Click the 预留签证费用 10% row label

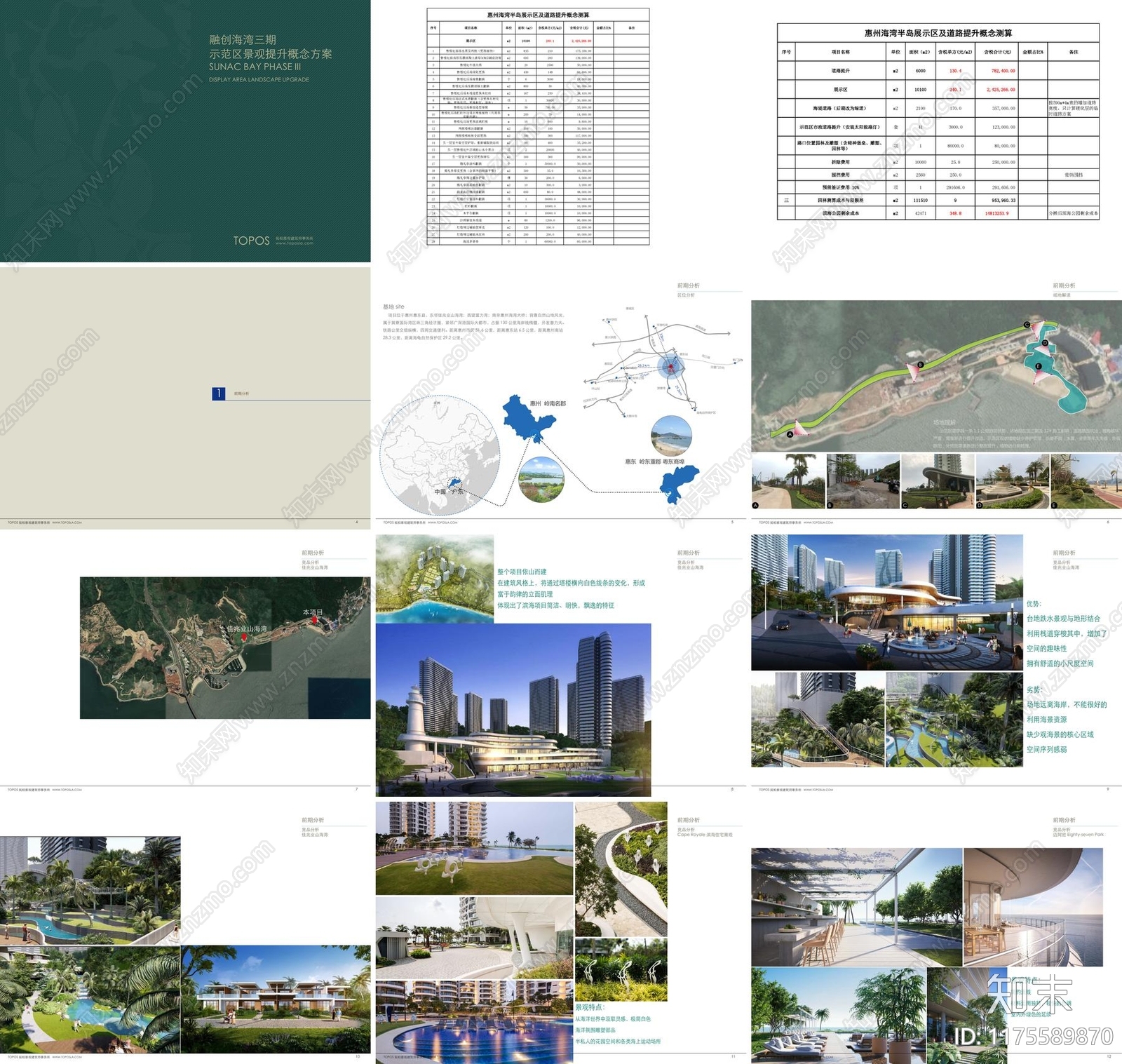pos(840,187)
